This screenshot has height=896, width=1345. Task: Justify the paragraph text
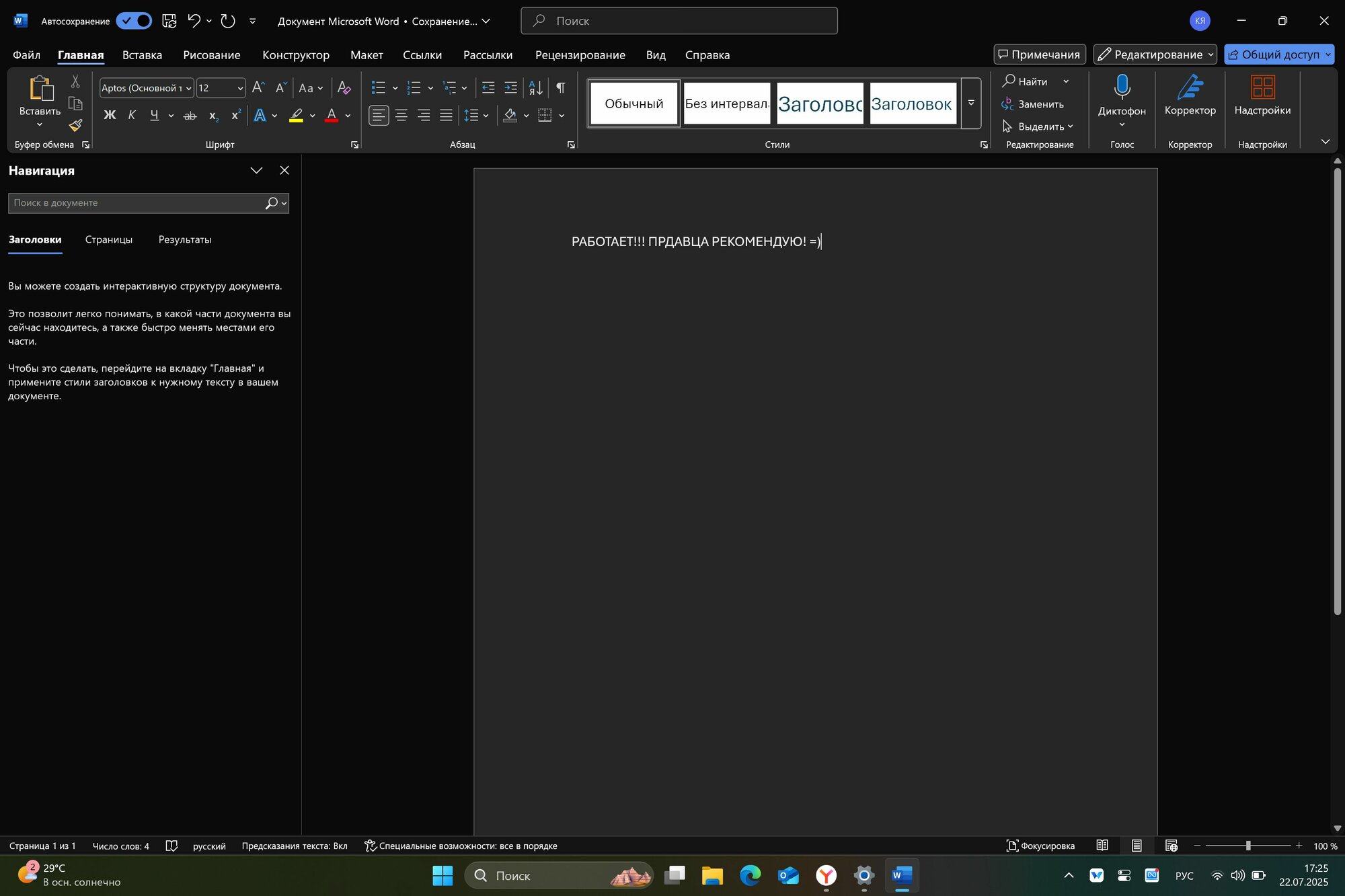pos(446,116)
